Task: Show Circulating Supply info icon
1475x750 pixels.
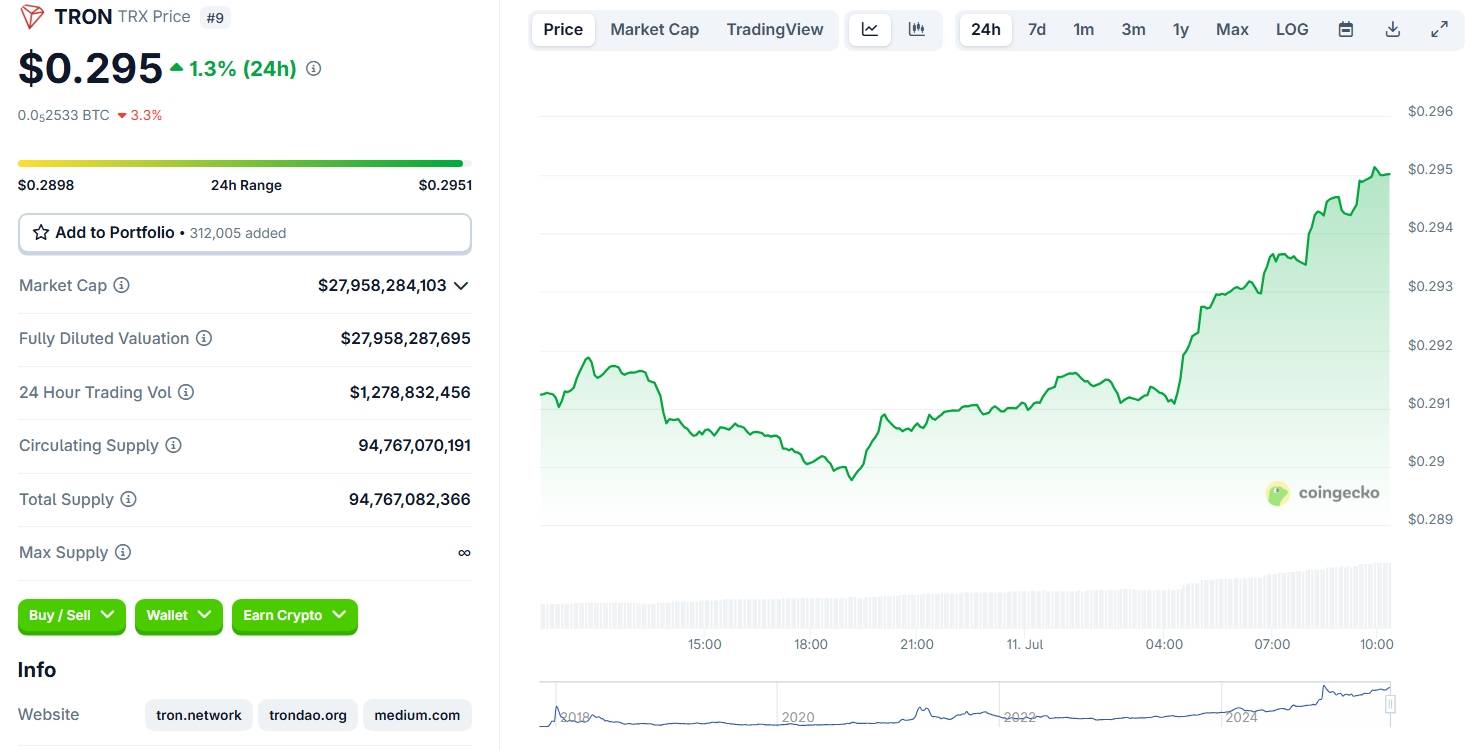Action: [x=173, y=445]
